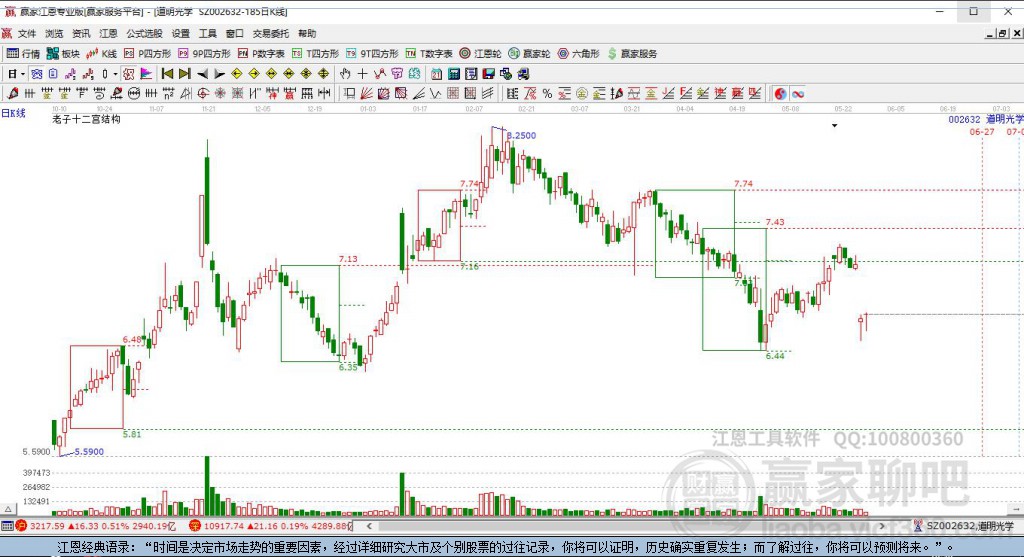Screen dimensions: 1024x557
Task: Click the 002632 道明光学 stock label
Action: coord(985,119)
